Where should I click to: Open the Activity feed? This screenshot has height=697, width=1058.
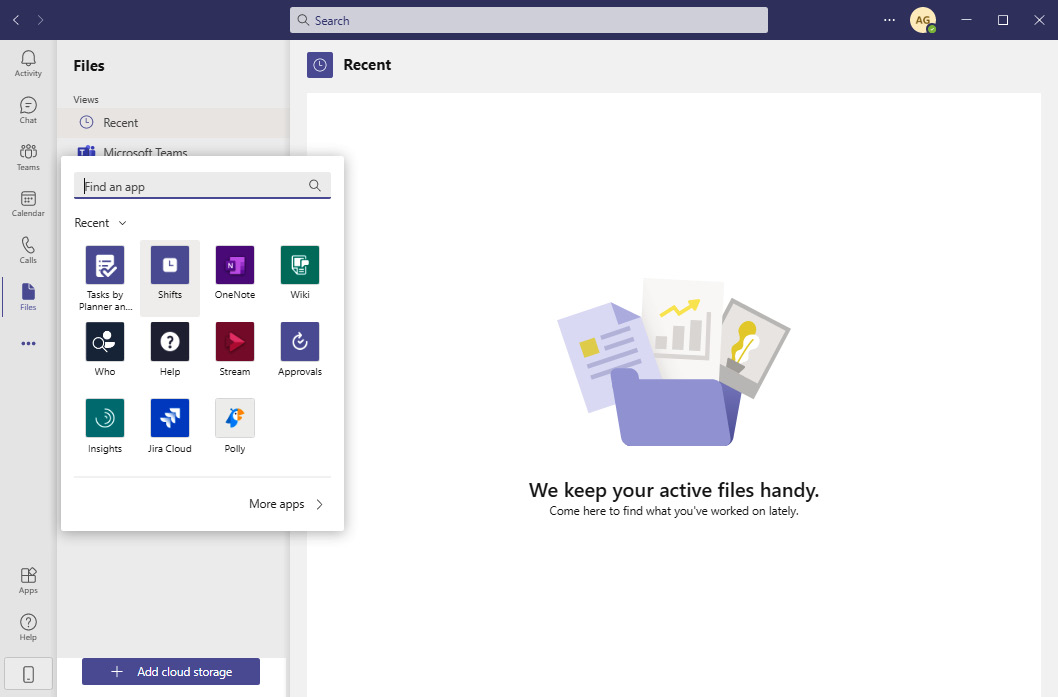point(28,63)
